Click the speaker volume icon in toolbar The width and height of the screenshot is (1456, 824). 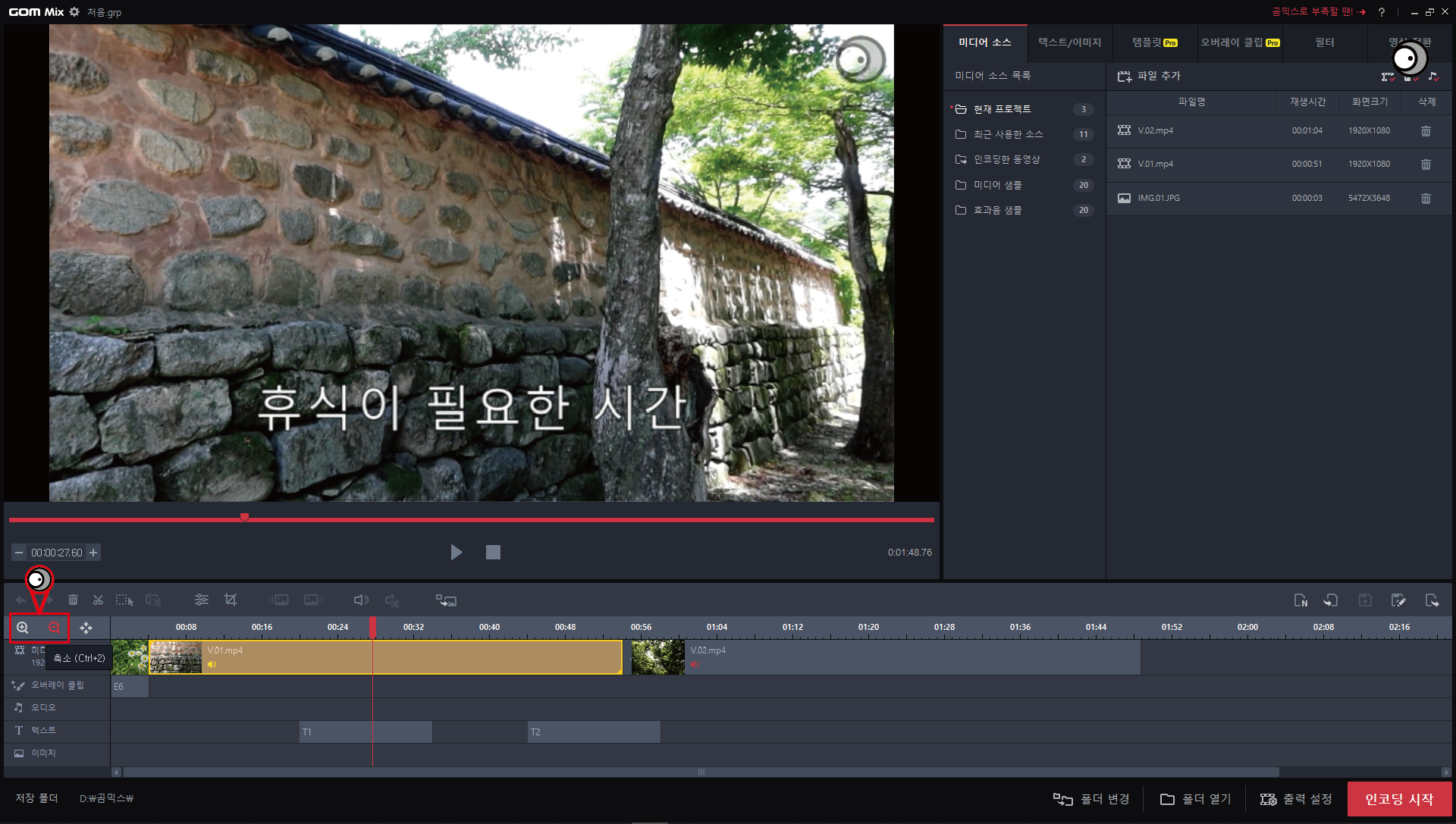click(361, 600)
